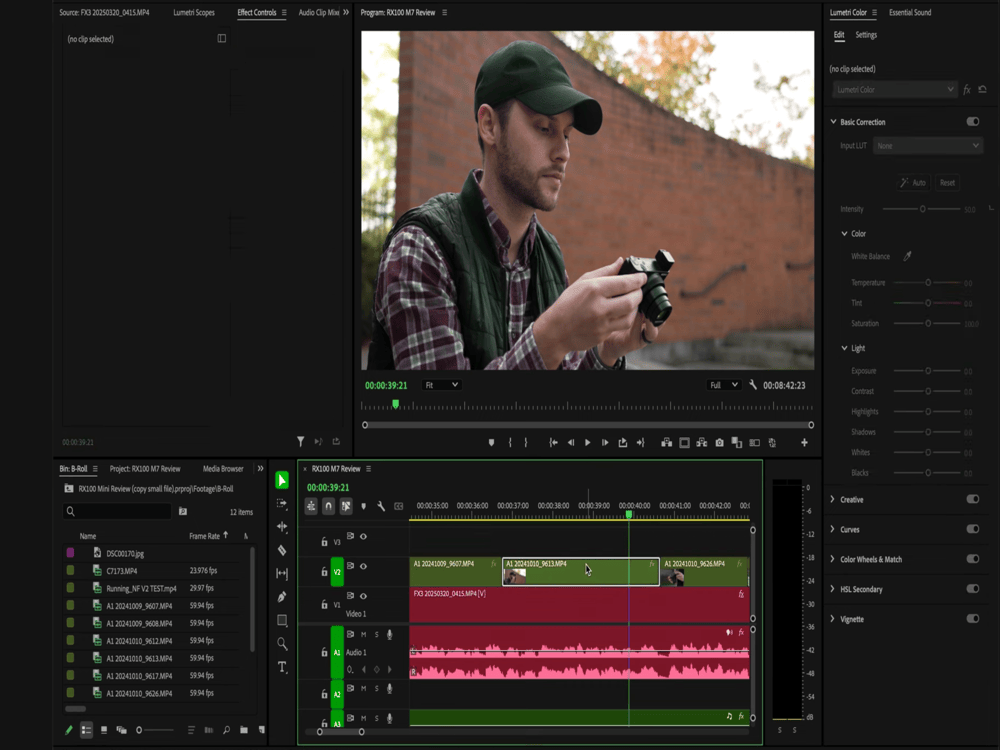The image size is (1000, 750).
Task: Click the Reset button in Basic Correction
Action: [947, 183]
